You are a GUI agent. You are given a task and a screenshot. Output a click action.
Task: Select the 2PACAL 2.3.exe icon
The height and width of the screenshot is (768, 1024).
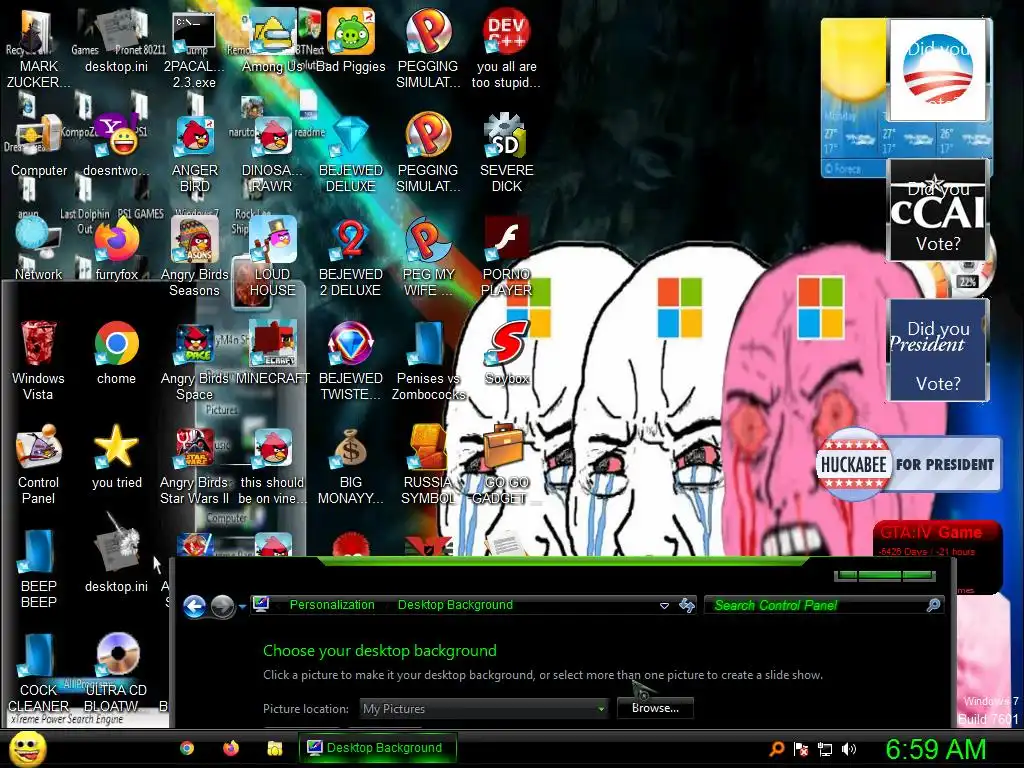(194, 49)
